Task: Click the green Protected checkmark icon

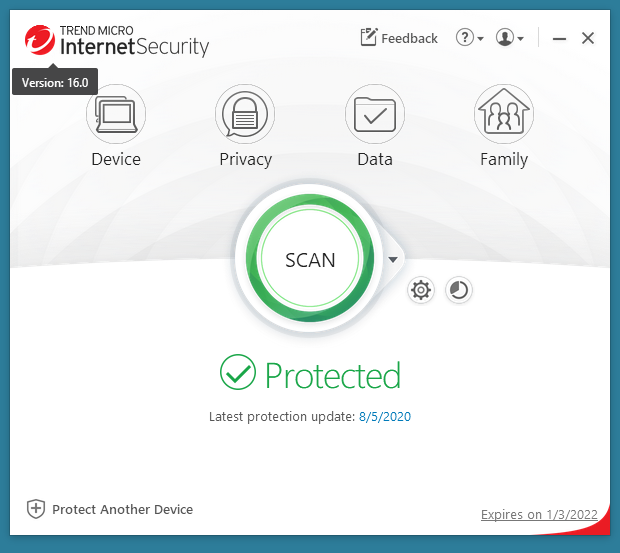Action: click(x=238, y=373)
